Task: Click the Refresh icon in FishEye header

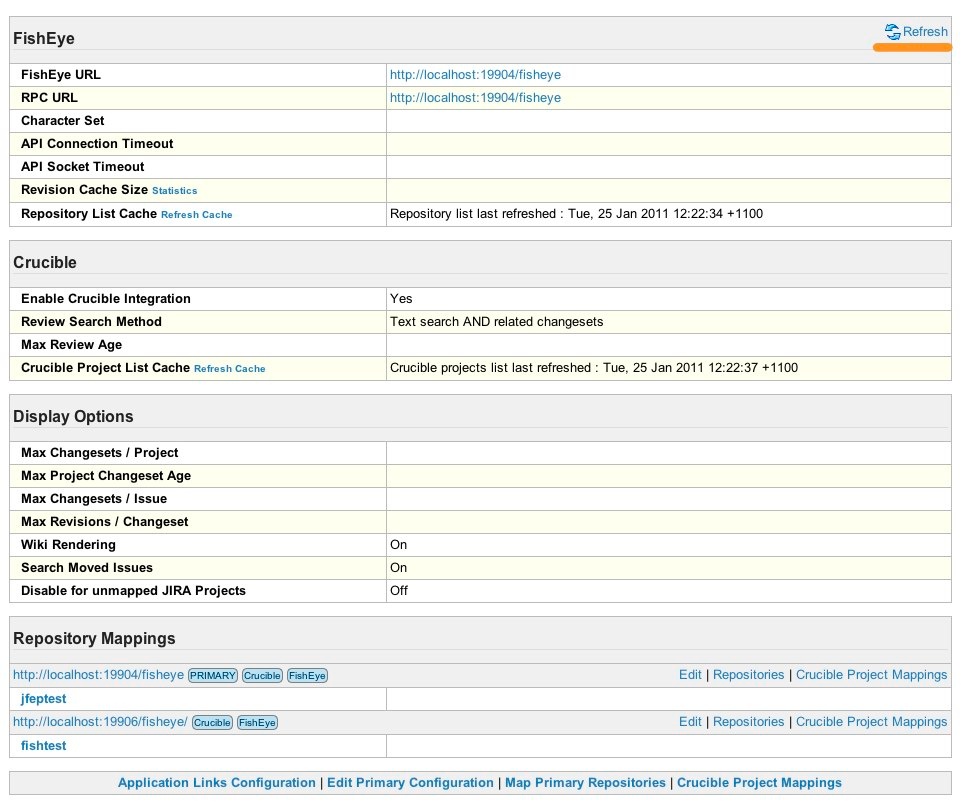Action: pos(892,31)
